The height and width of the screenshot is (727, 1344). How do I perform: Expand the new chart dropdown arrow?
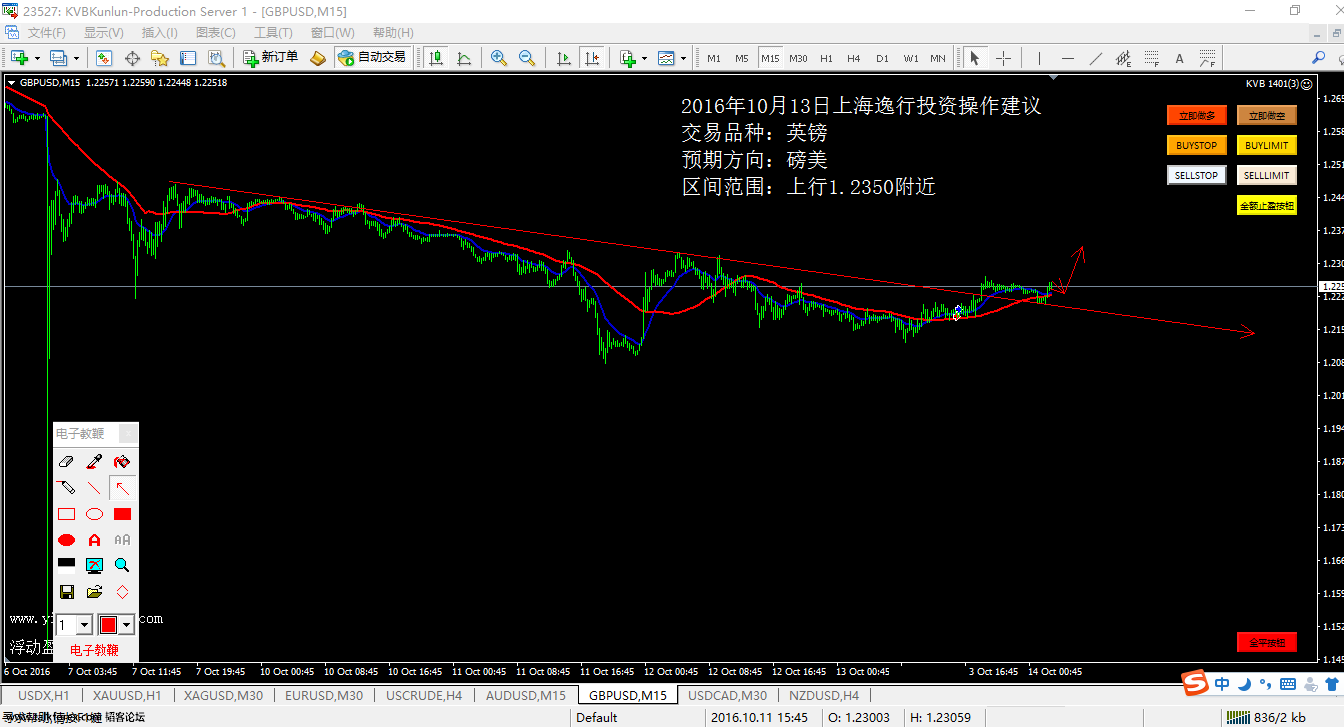point(37,58)
